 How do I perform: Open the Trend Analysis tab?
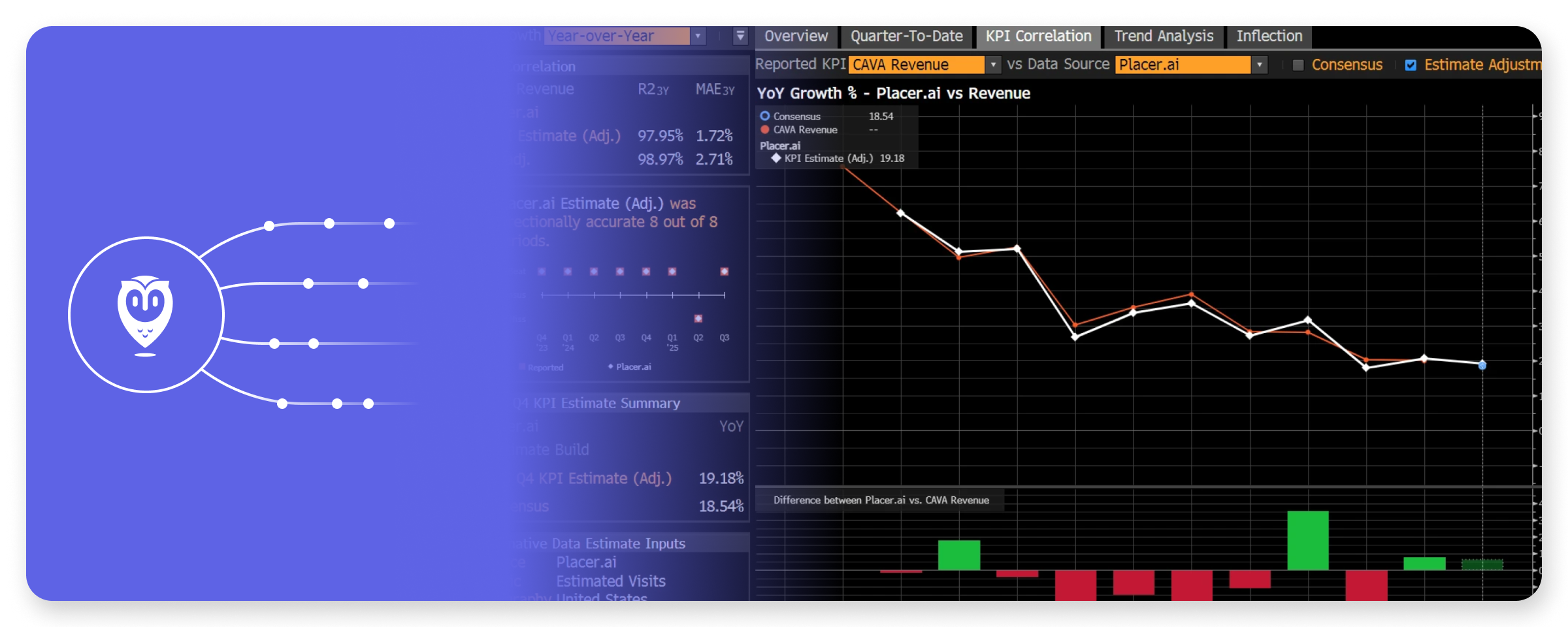[1164, 36]
